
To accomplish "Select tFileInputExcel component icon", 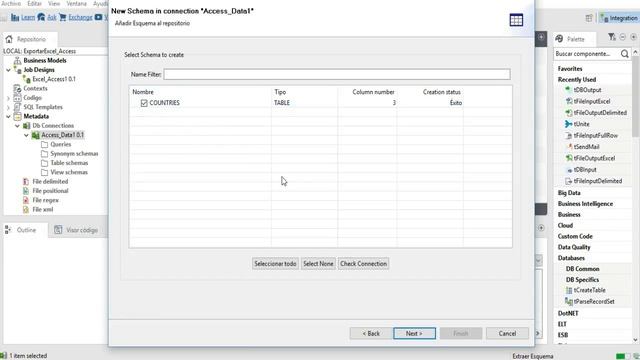I will coord(568,101).
